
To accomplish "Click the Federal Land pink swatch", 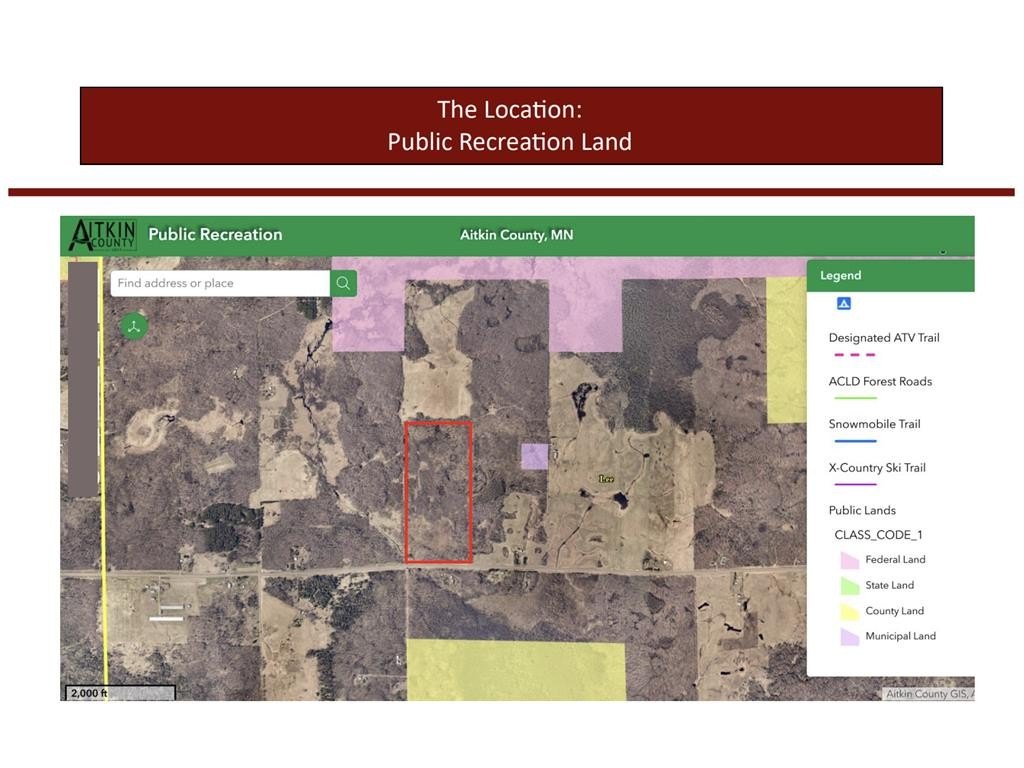I will click(x=849, y=560).
